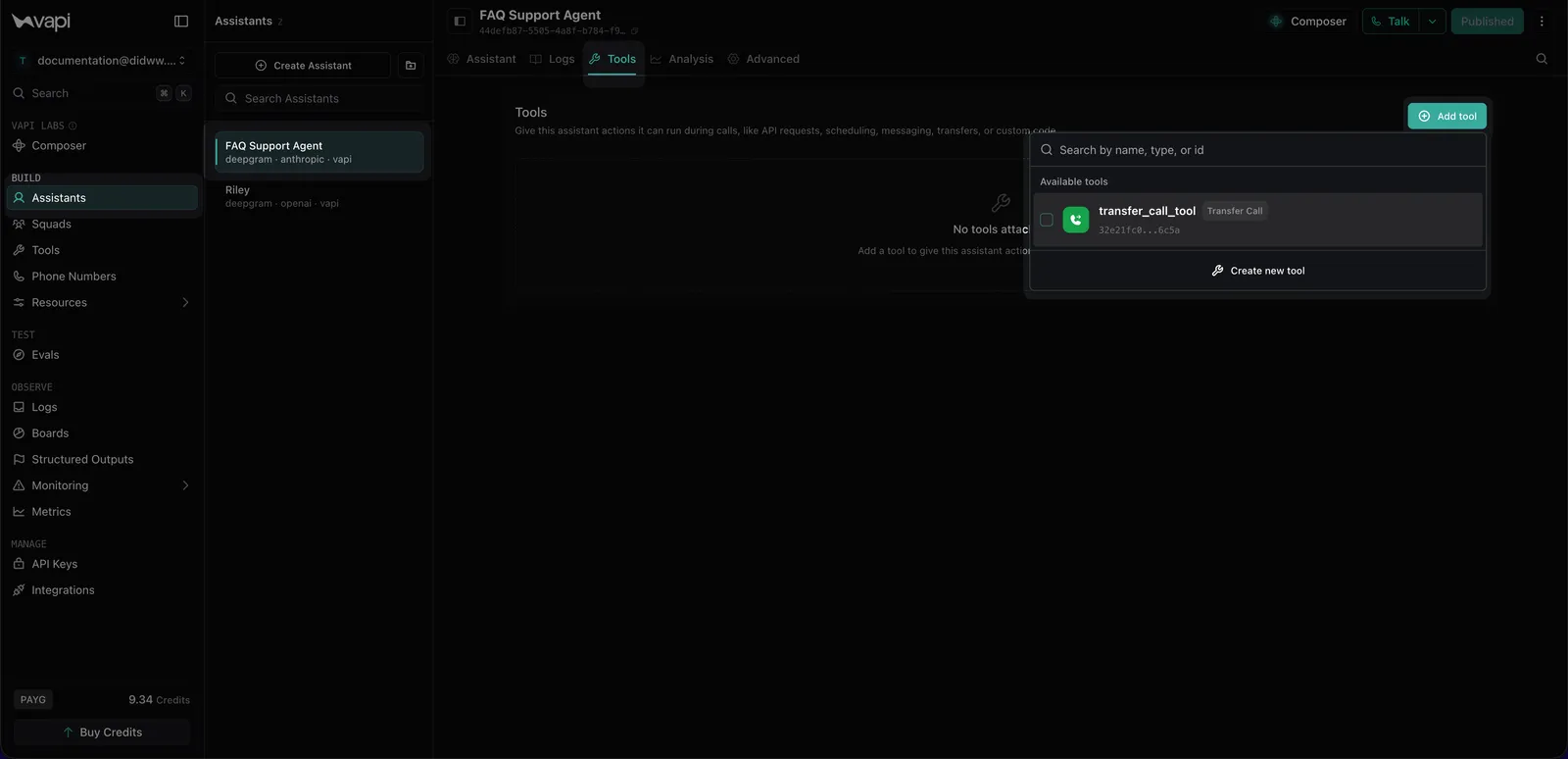Click the Published button
The width and height of the screenshot is (1568, 759).
(1487, 22)
